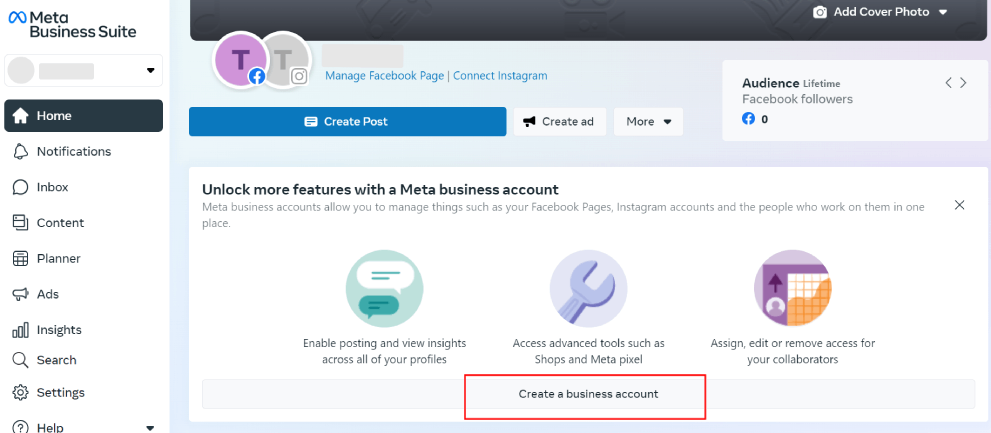Click the Settings gear icon
The width and height of the screenshot is (991, 433).
pyautogui.click(x=21, y=393)
